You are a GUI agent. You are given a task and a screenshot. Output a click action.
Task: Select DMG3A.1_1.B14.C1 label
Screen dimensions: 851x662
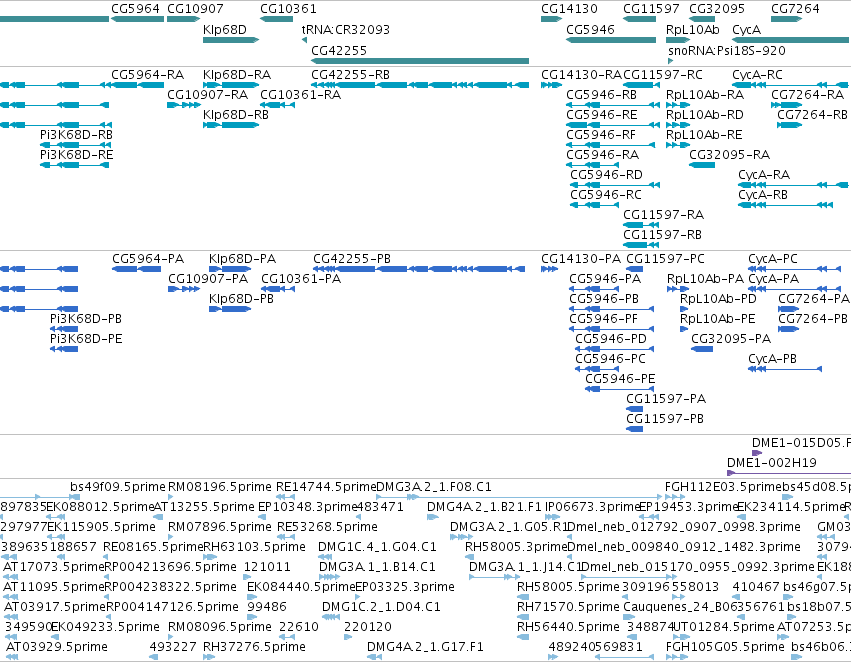[377, 566]
